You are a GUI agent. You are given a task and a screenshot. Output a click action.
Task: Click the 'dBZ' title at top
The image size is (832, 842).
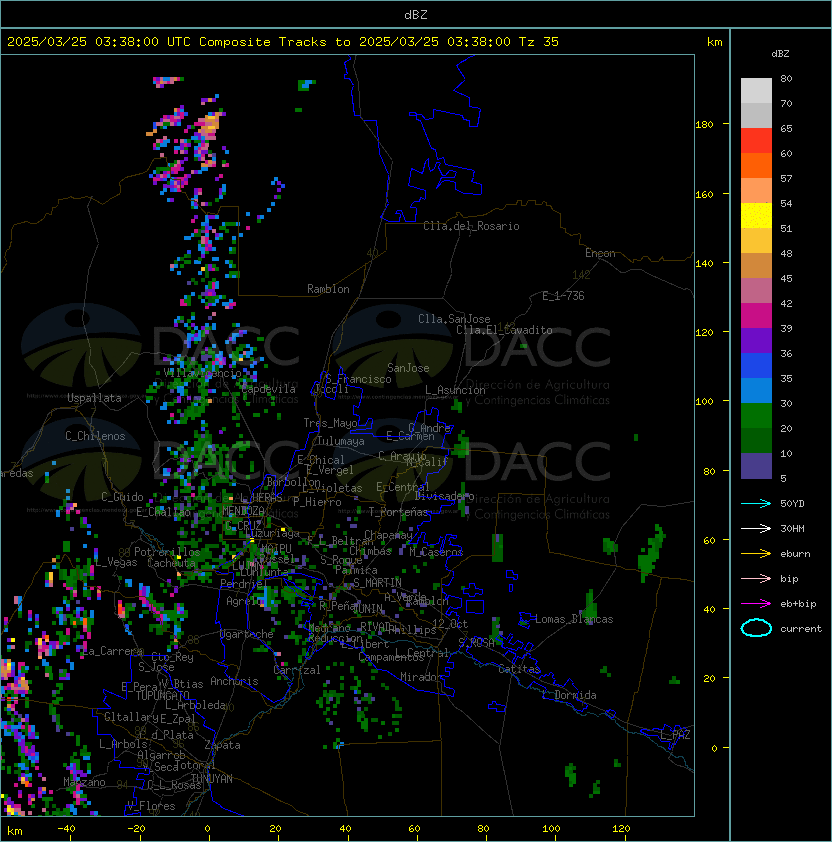[x=416, y=15]
